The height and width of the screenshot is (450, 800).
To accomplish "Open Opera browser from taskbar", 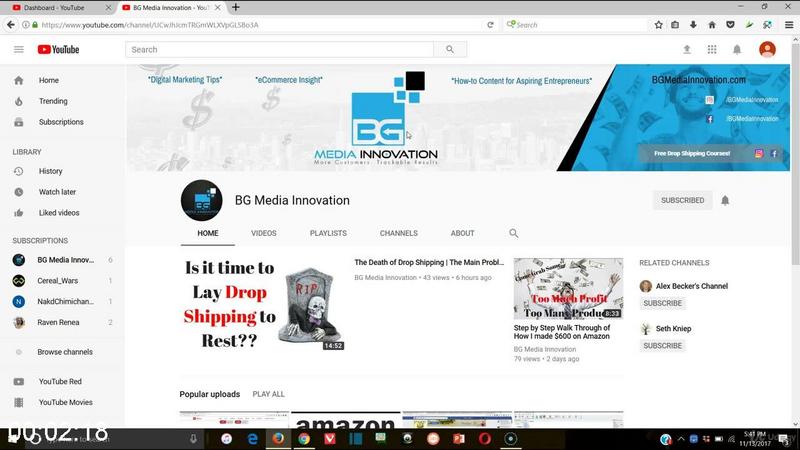I will pos(485,439).
